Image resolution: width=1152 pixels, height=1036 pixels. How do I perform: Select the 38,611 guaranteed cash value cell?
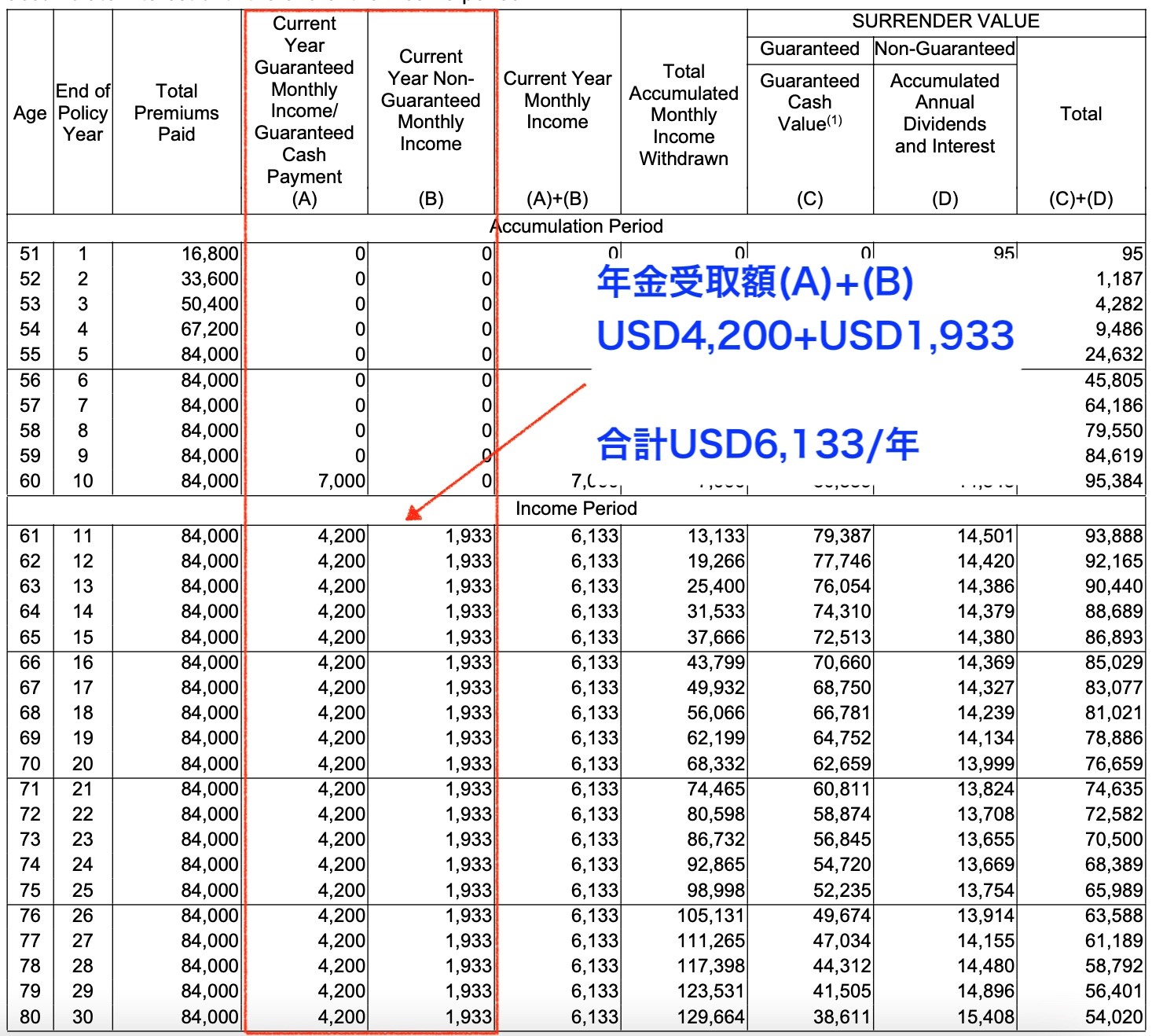point(842,1017)
